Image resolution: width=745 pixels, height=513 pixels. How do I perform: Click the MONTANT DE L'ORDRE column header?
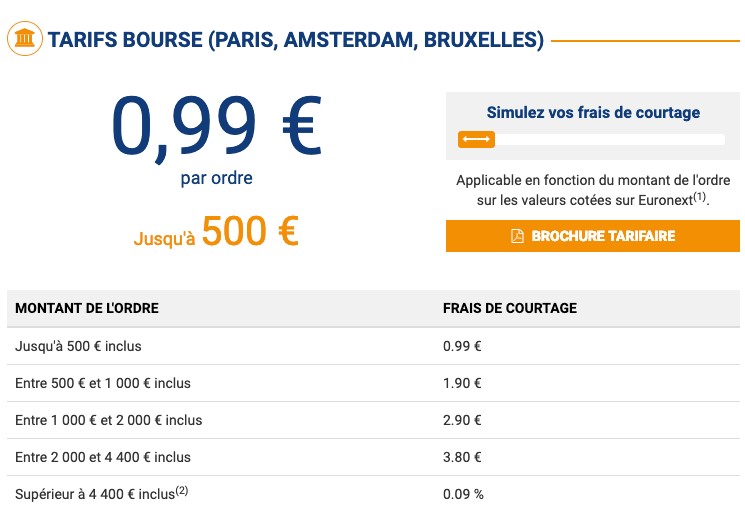click(87, 308)
